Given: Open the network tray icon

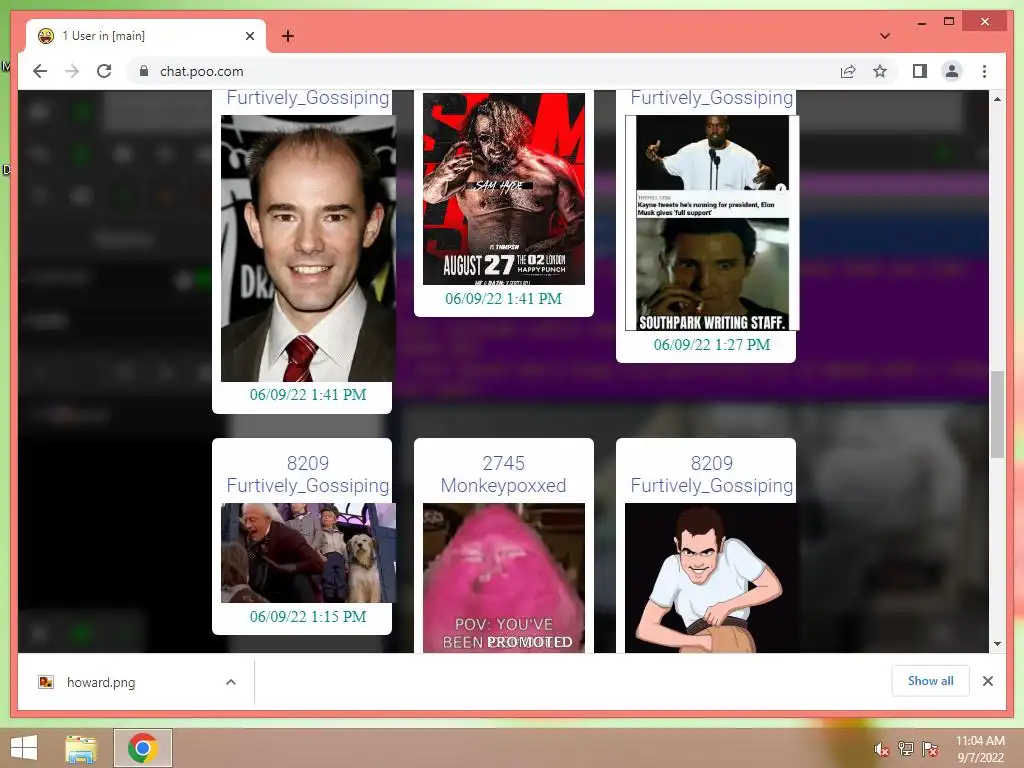Looking at the screenshot, I should pyautogui.click(x=906, y=749).
